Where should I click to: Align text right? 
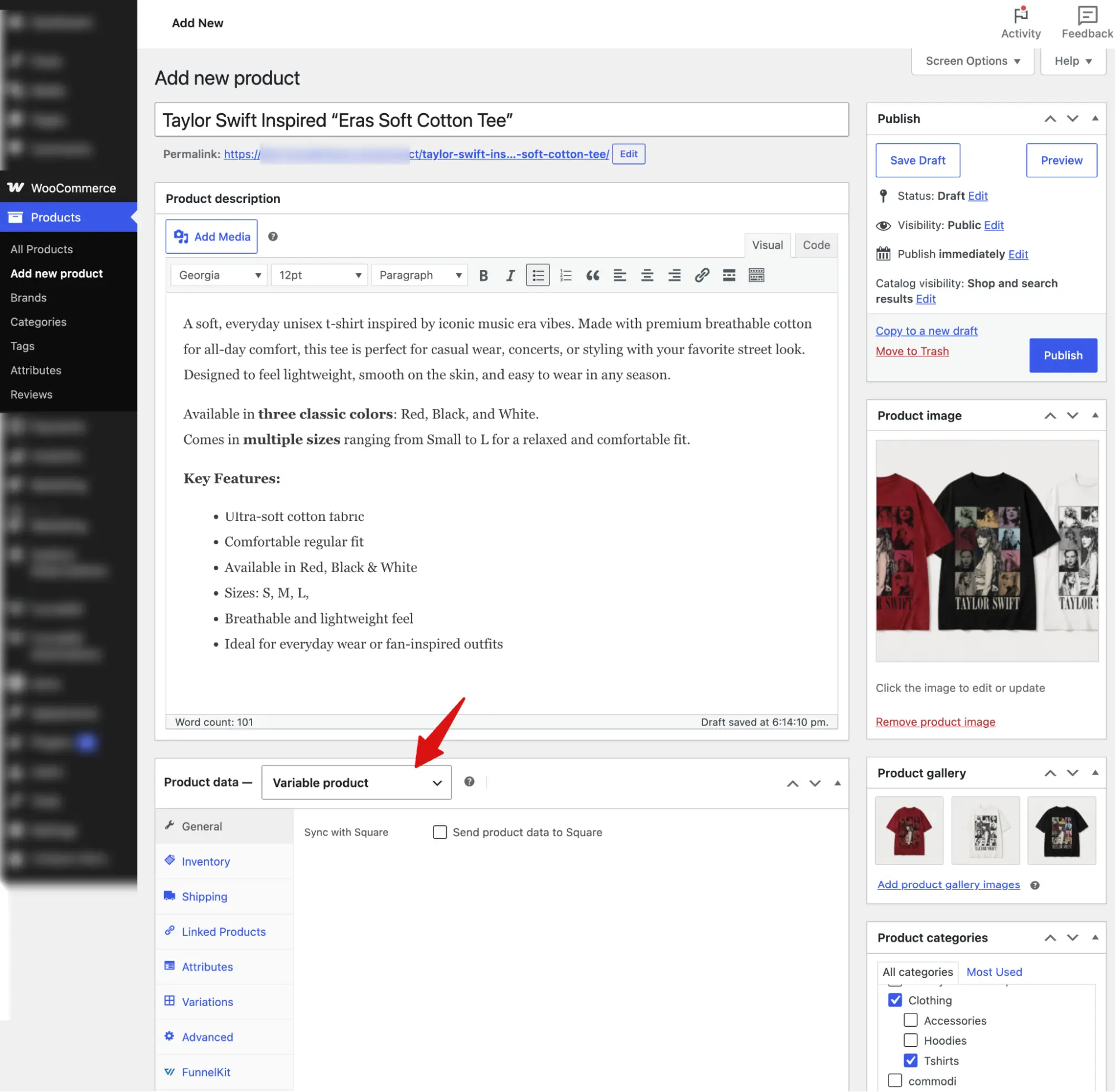click(x=674, y=276)
